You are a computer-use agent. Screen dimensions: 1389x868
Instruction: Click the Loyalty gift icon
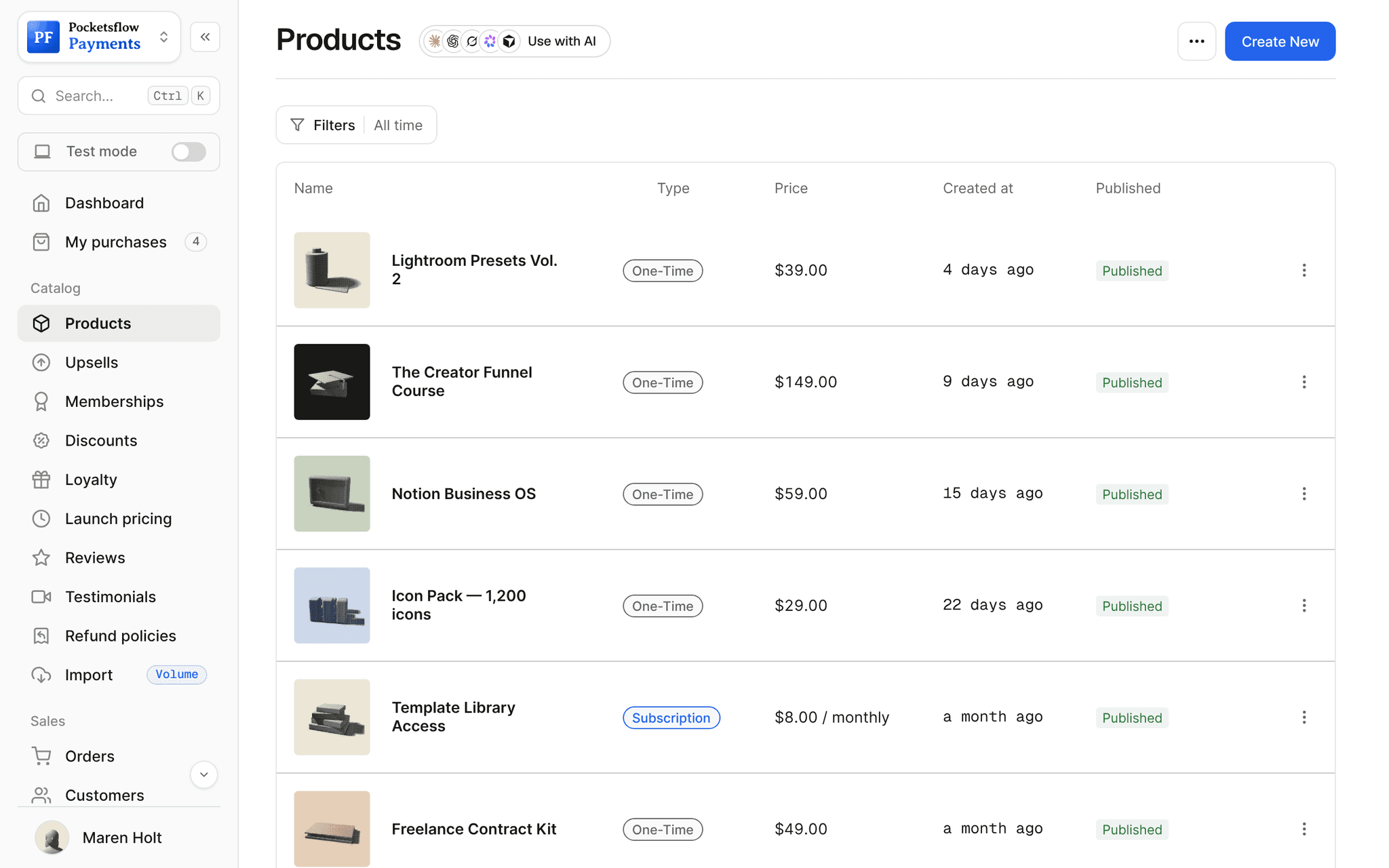pos(41,479)
